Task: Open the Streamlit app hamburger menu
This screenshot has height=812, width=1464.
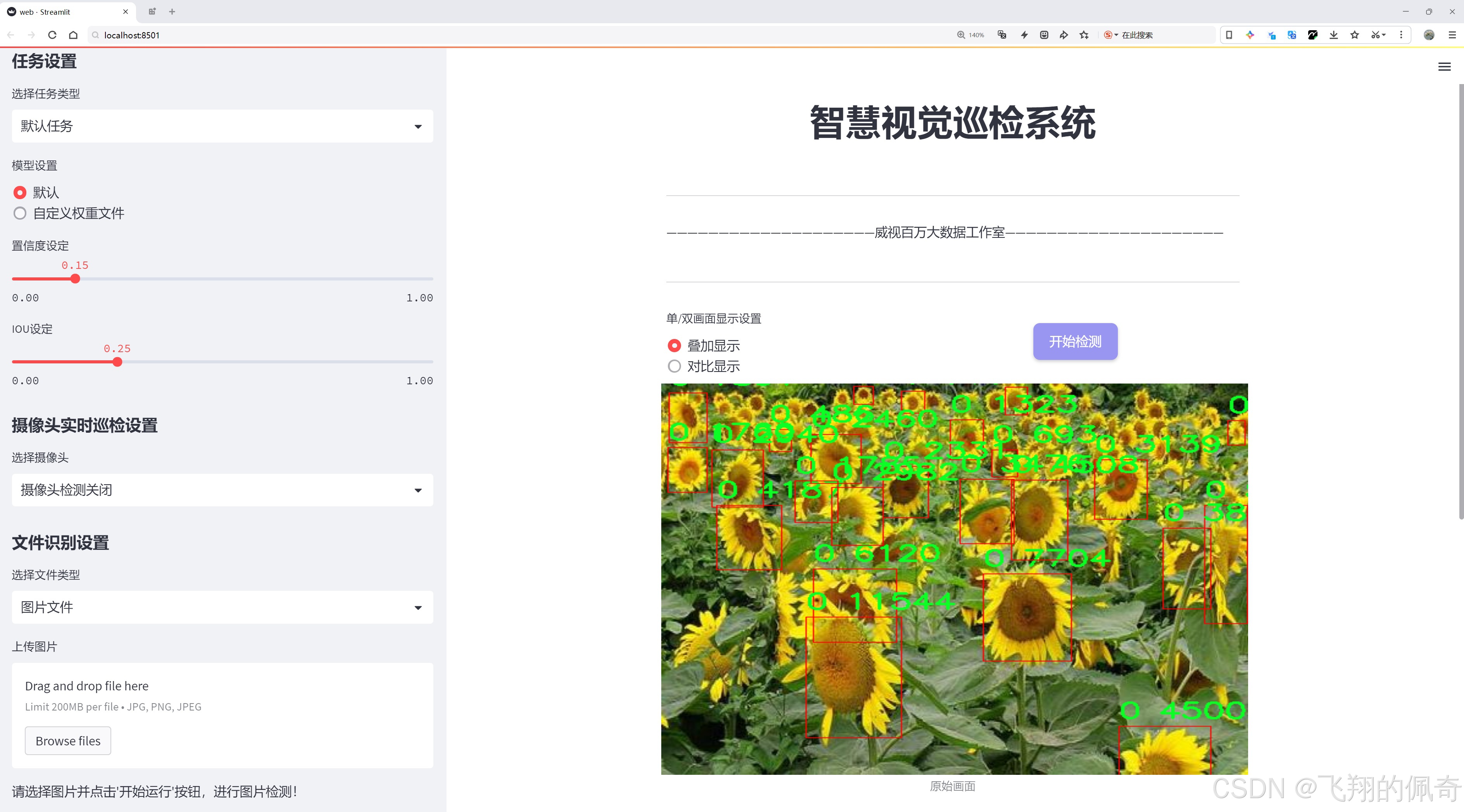Action: 1444,66
